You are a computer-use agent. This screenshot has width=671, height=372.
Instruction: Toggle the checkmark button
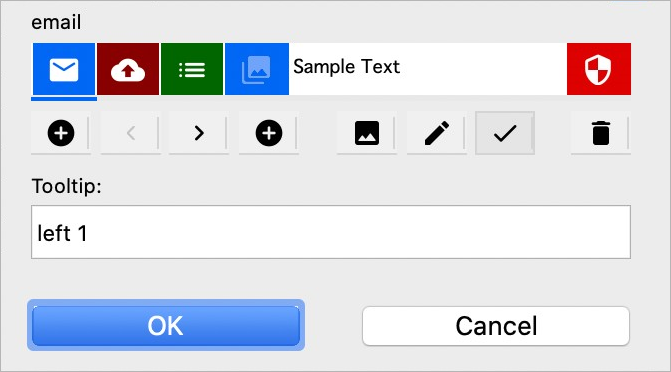pyautogui.click(x=505, y=133)
